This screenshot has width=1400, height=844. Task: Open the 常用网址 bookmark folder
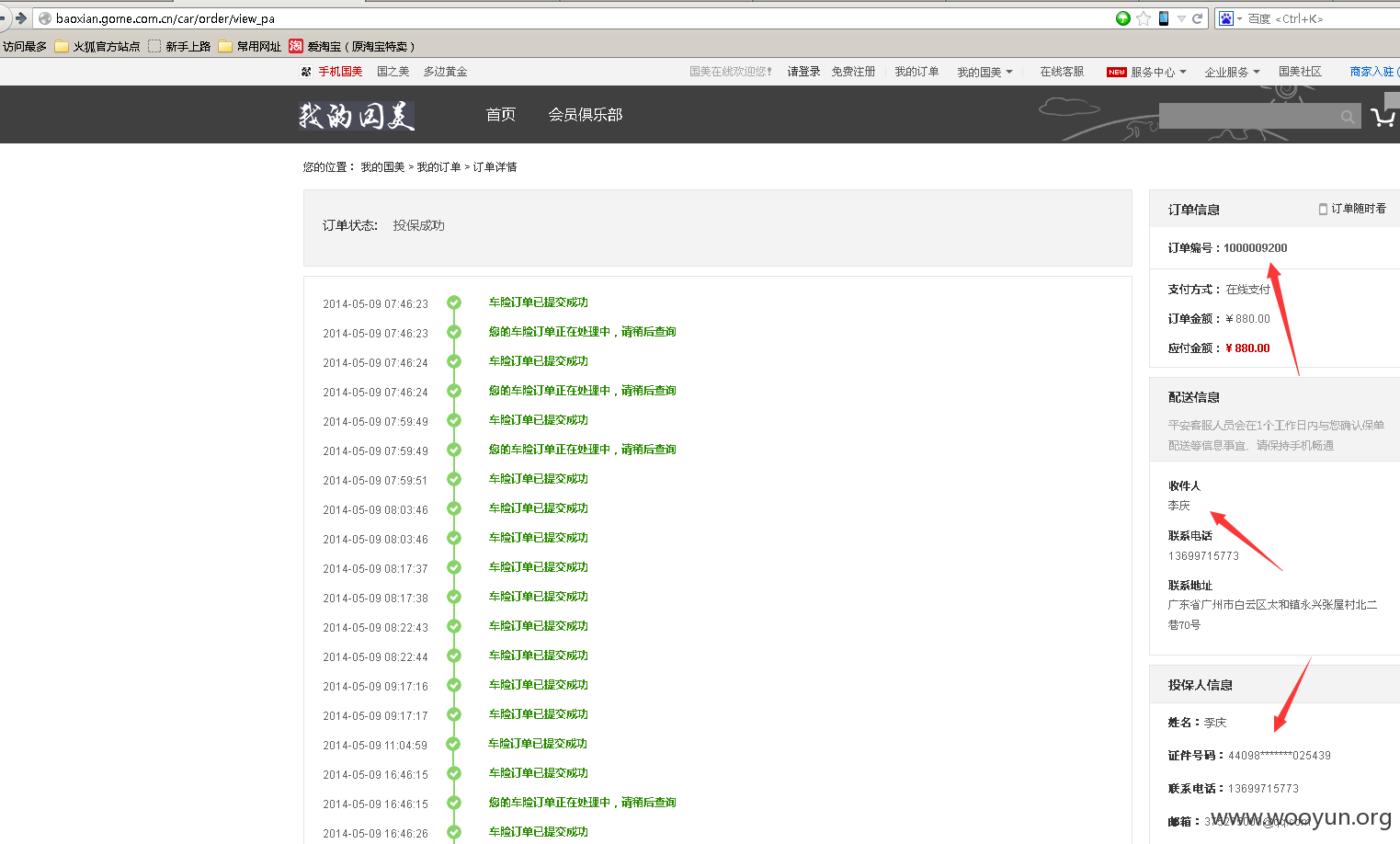point(250,46)
